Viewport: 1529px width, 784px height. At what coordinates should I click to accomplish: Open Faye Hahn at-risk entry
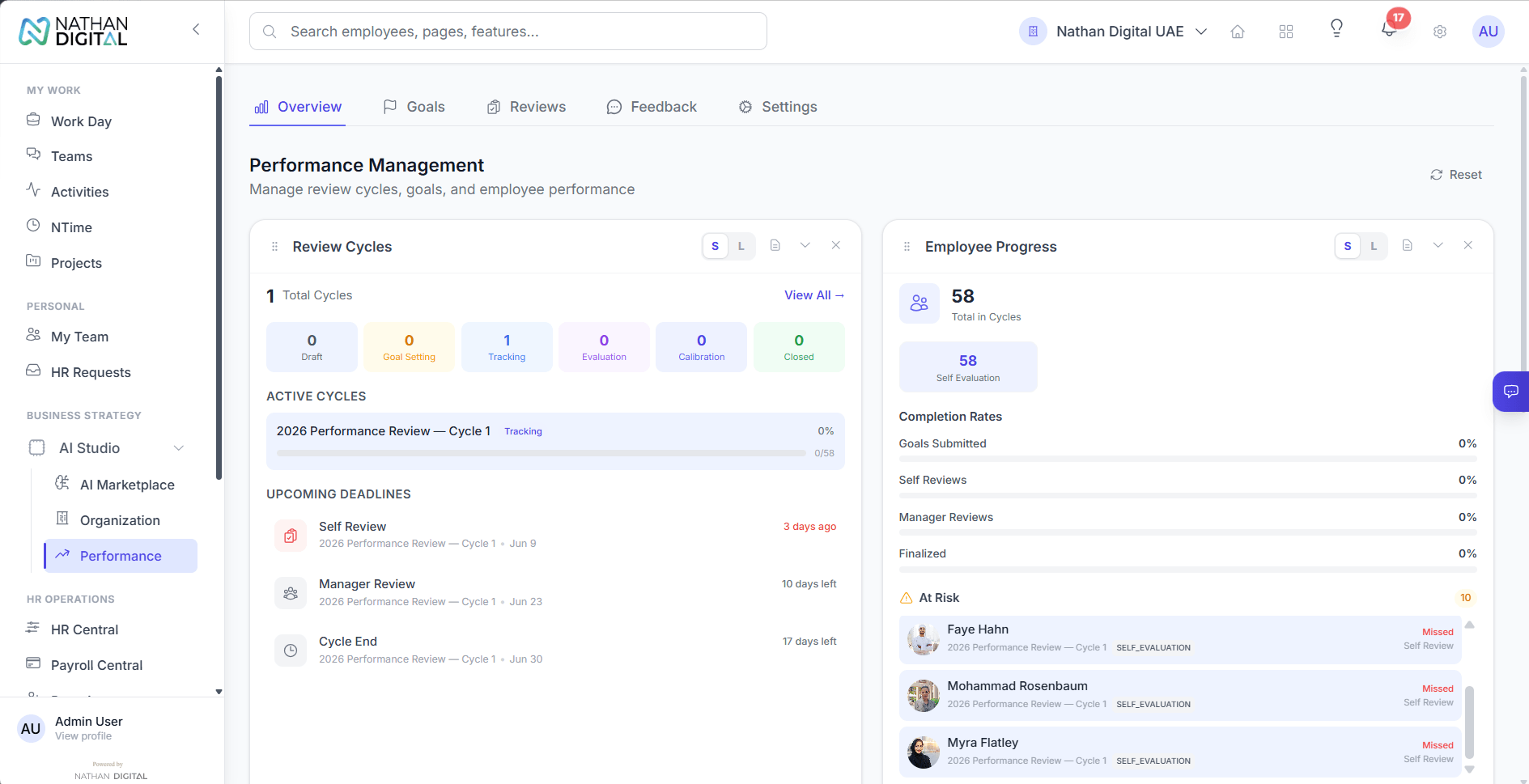1180,639
